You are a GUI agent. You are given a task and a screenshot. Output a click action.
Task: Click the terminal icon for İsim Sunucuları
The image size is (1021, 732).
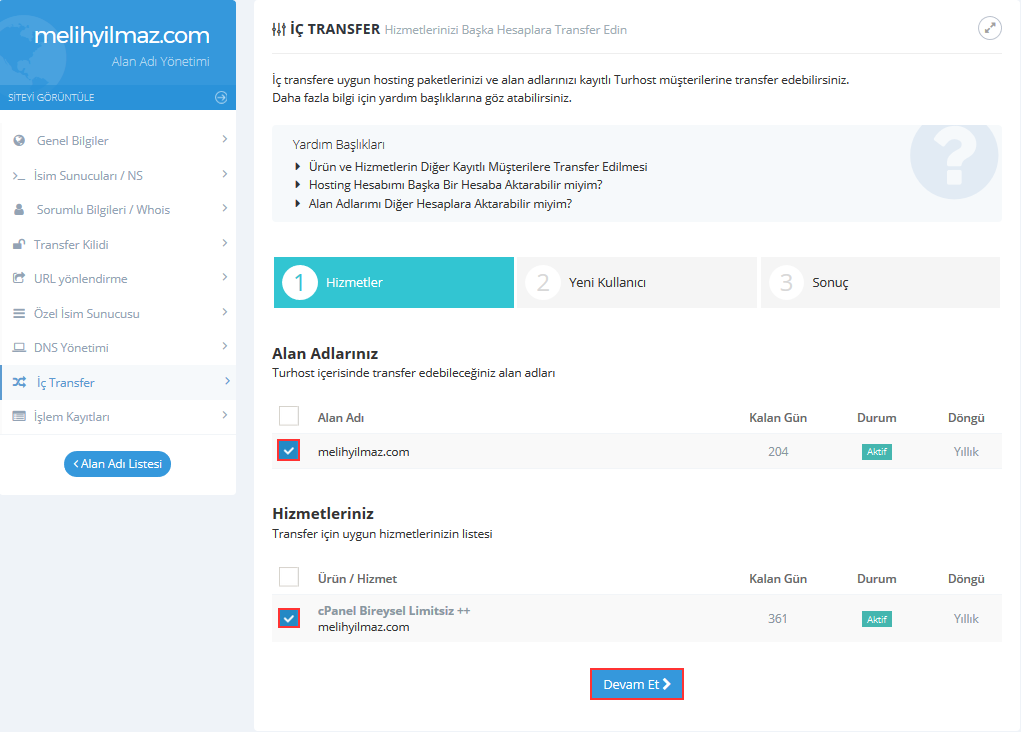pos(18,176)
